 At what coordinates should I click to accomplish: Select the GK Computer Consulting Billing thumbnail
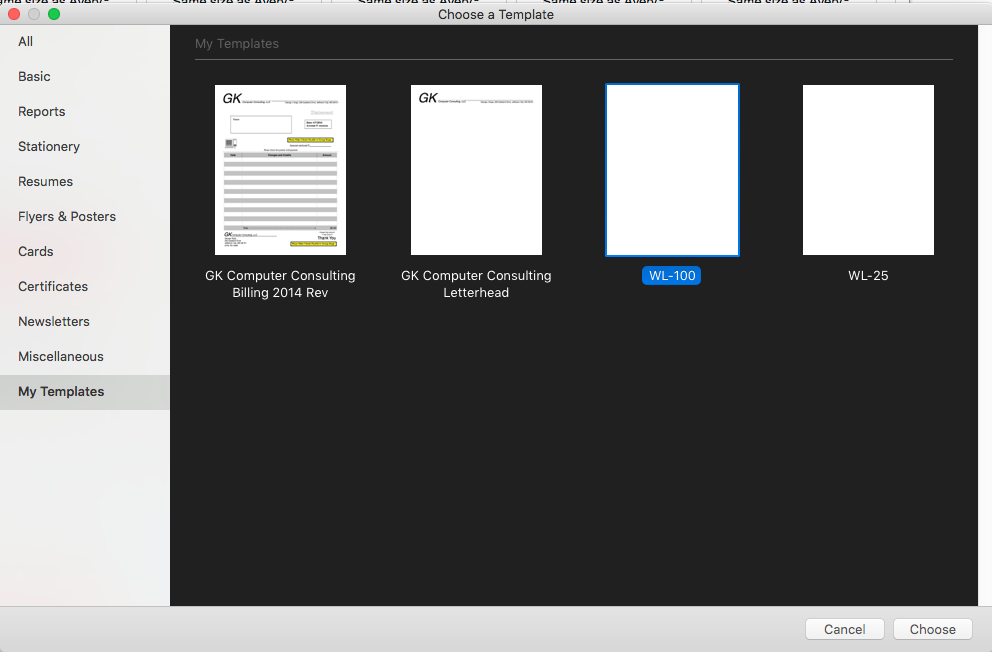click(x=280, y=170)
